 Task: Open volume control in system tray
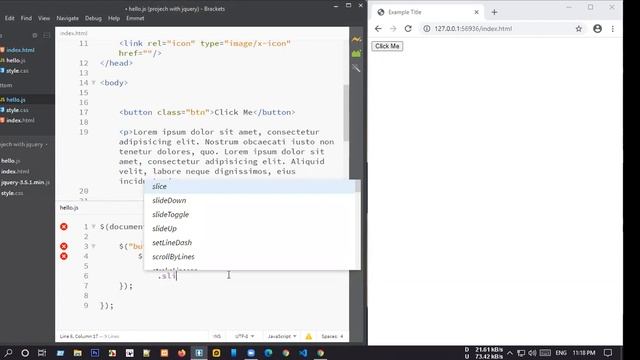pos(532,353)
